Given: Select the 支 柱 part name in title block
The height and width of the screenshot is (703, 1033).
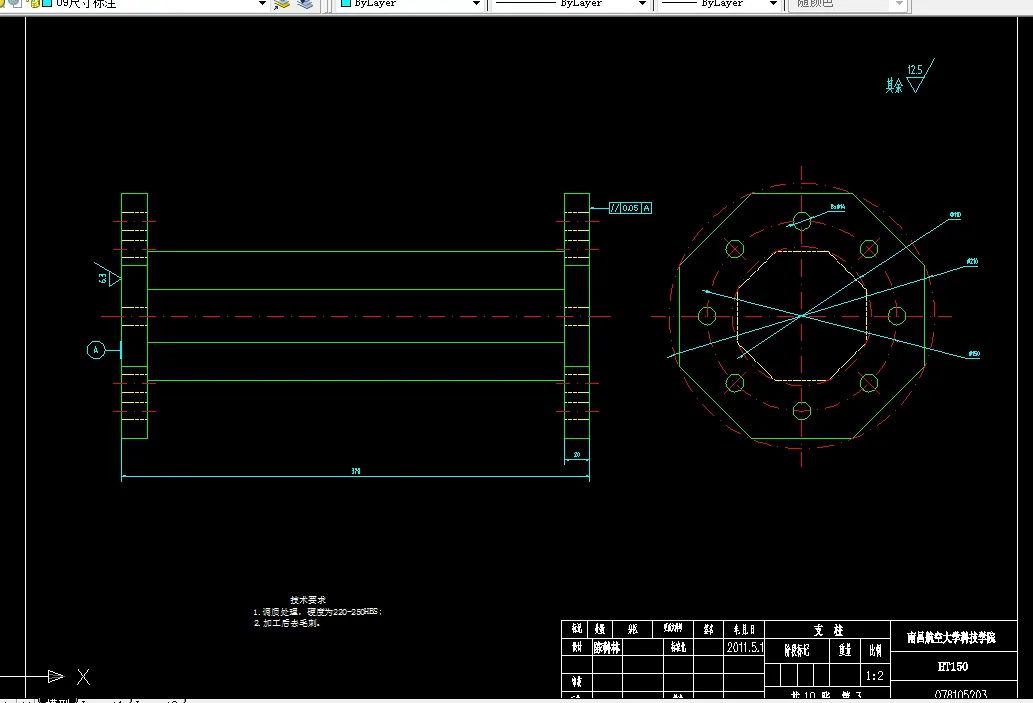Looking at the screenshot, I should click(x=828, y=631).
